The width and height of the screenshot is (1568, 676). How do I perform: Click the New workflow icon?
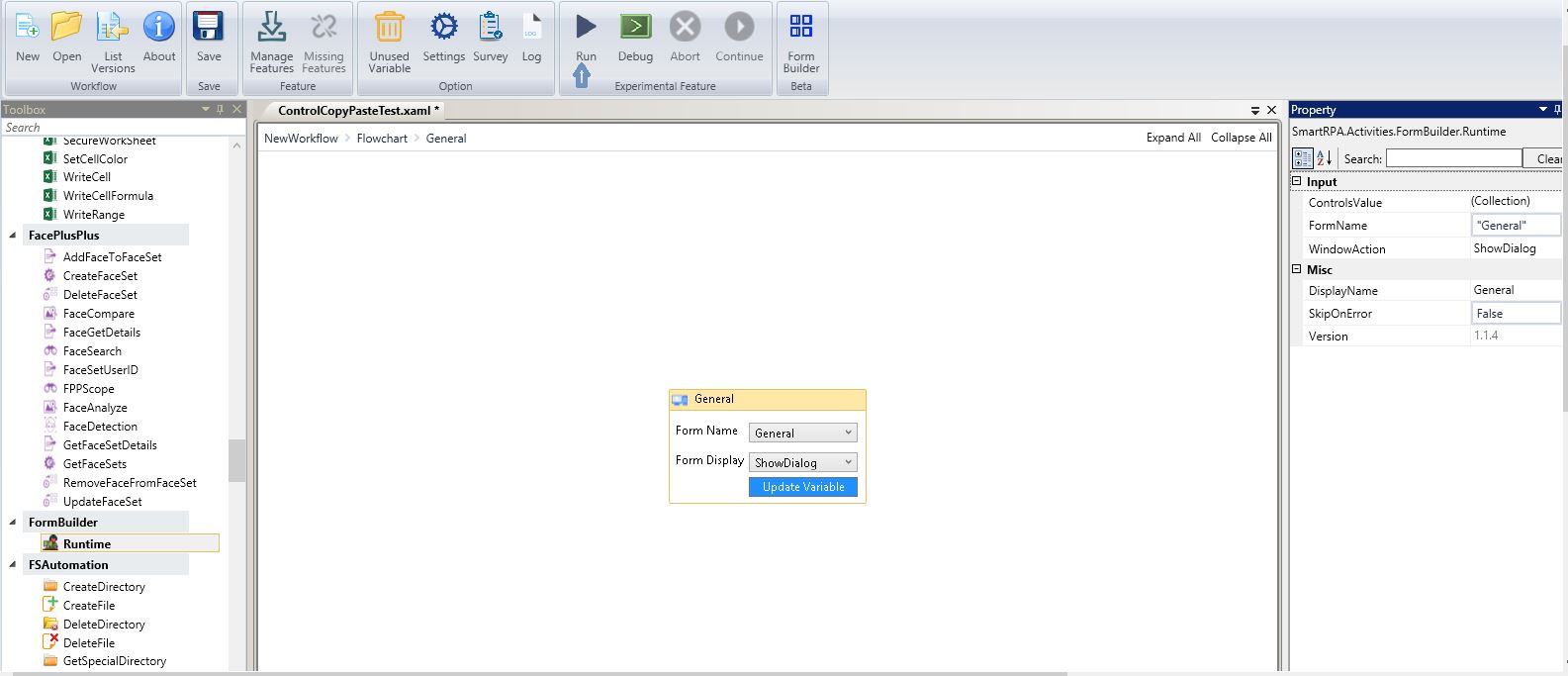coord(28,28)
